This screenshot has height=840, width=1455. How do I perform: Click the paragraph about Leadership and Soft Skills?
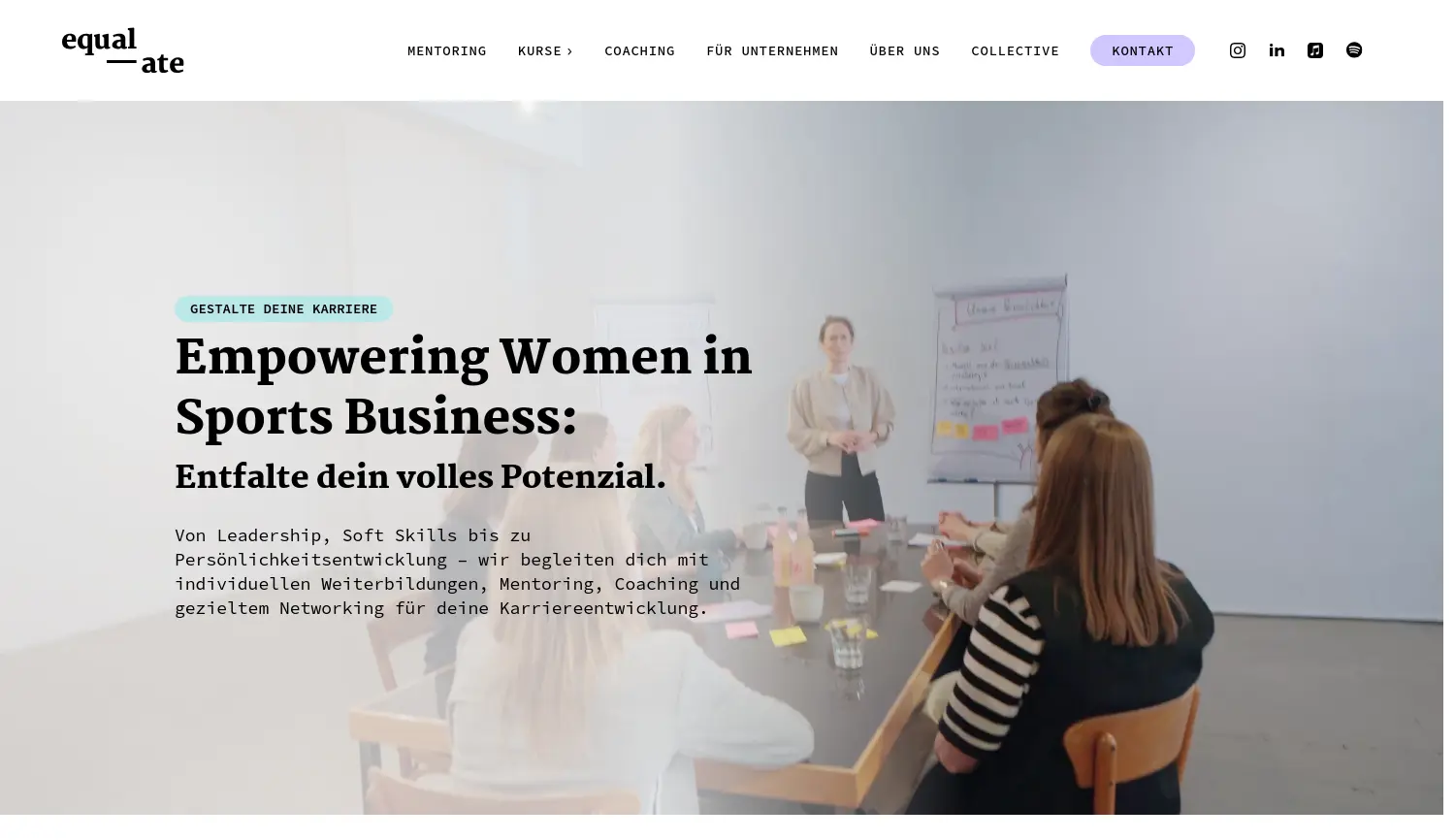[457, 571]
